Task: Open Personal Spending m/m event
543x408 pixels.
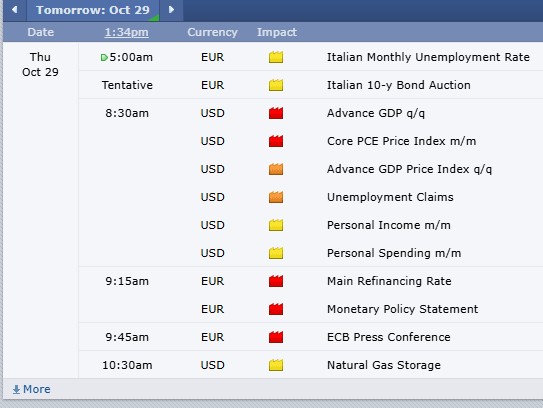Action: pos(394,253)
